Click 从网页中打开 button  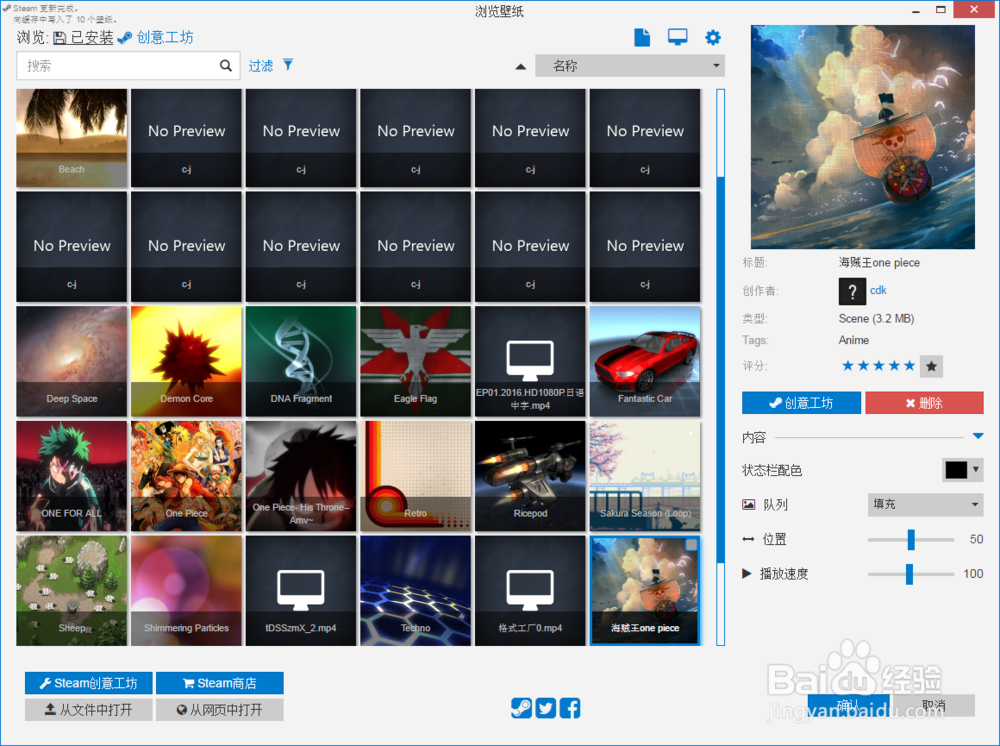point(219,710)
